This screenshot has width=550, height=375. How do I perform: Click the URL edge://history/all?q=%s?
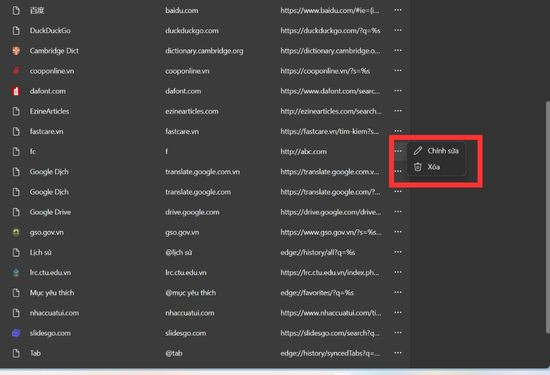pyautogui.click(x=317, y=253)
